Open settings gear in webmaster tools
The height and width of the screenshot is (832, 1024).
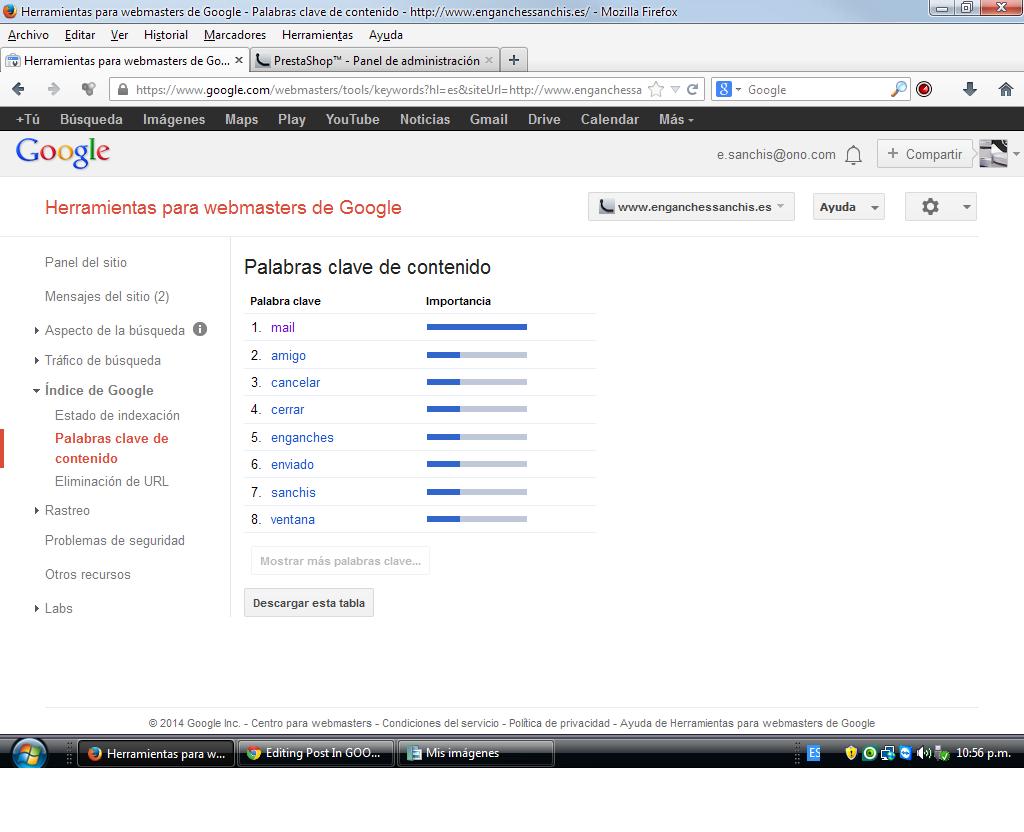[930, 207]
